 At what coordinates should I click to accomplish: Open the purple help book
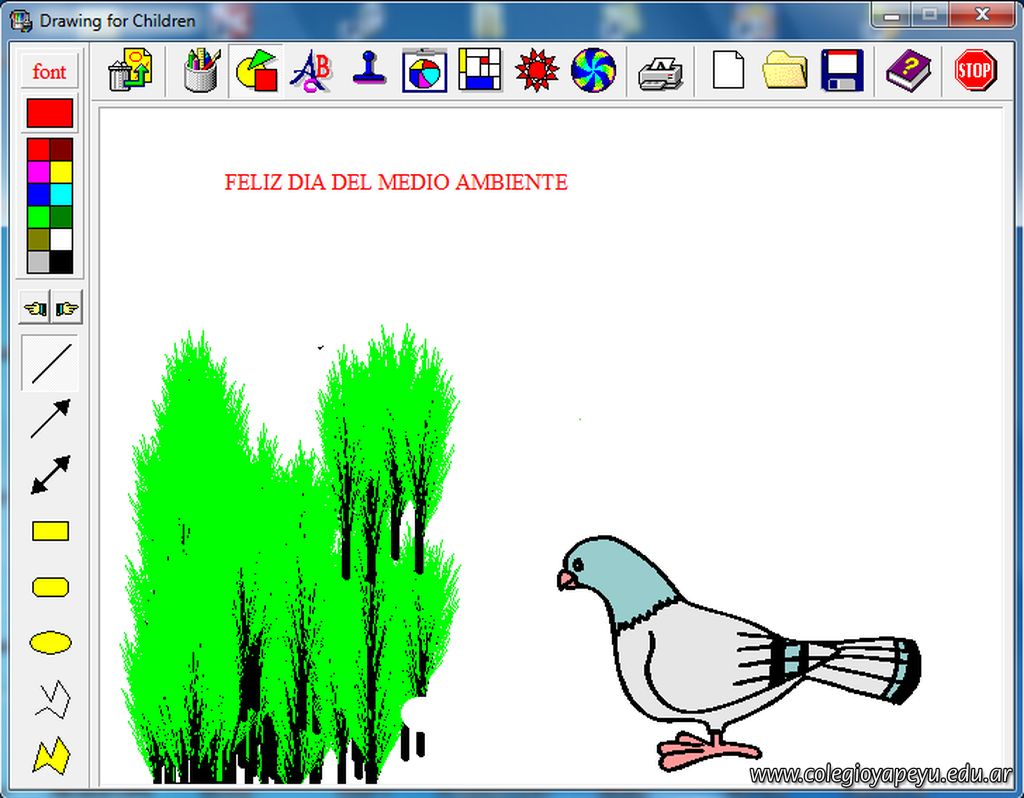908,71
